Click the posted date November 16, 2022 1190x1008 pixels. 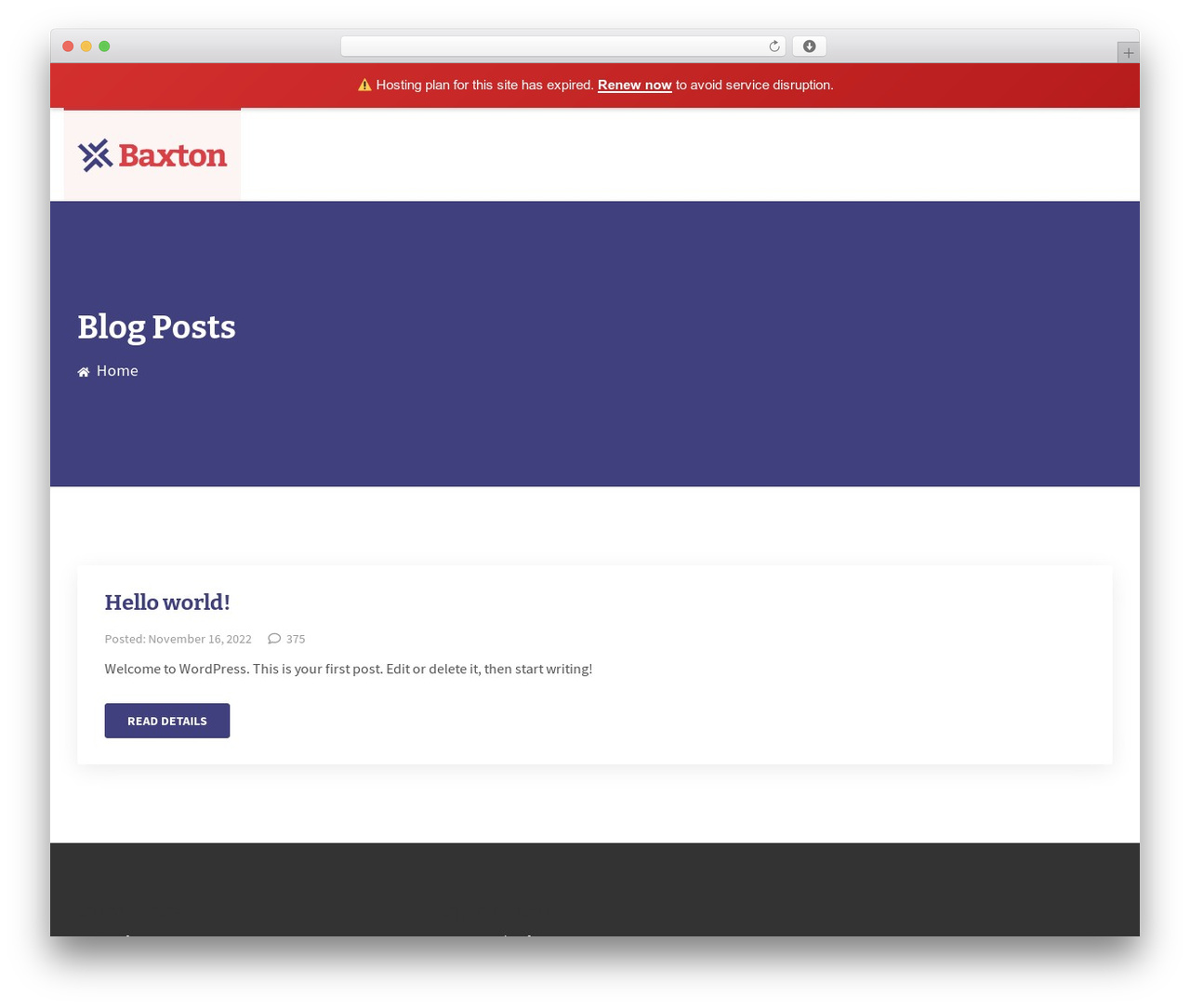(200, 639)
